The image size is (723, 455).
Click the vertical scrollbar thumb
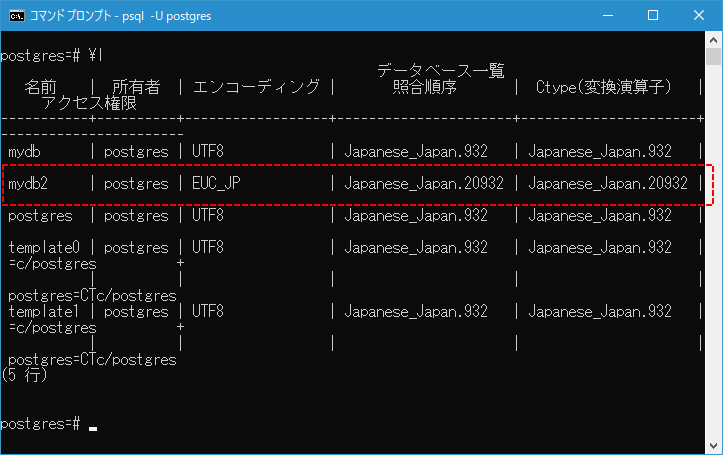click(x=713, y=57)
